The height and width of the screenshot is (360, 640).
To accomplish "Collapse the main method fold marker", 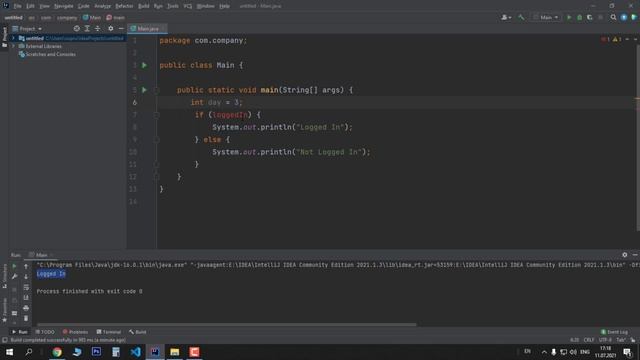I will 156,90.
